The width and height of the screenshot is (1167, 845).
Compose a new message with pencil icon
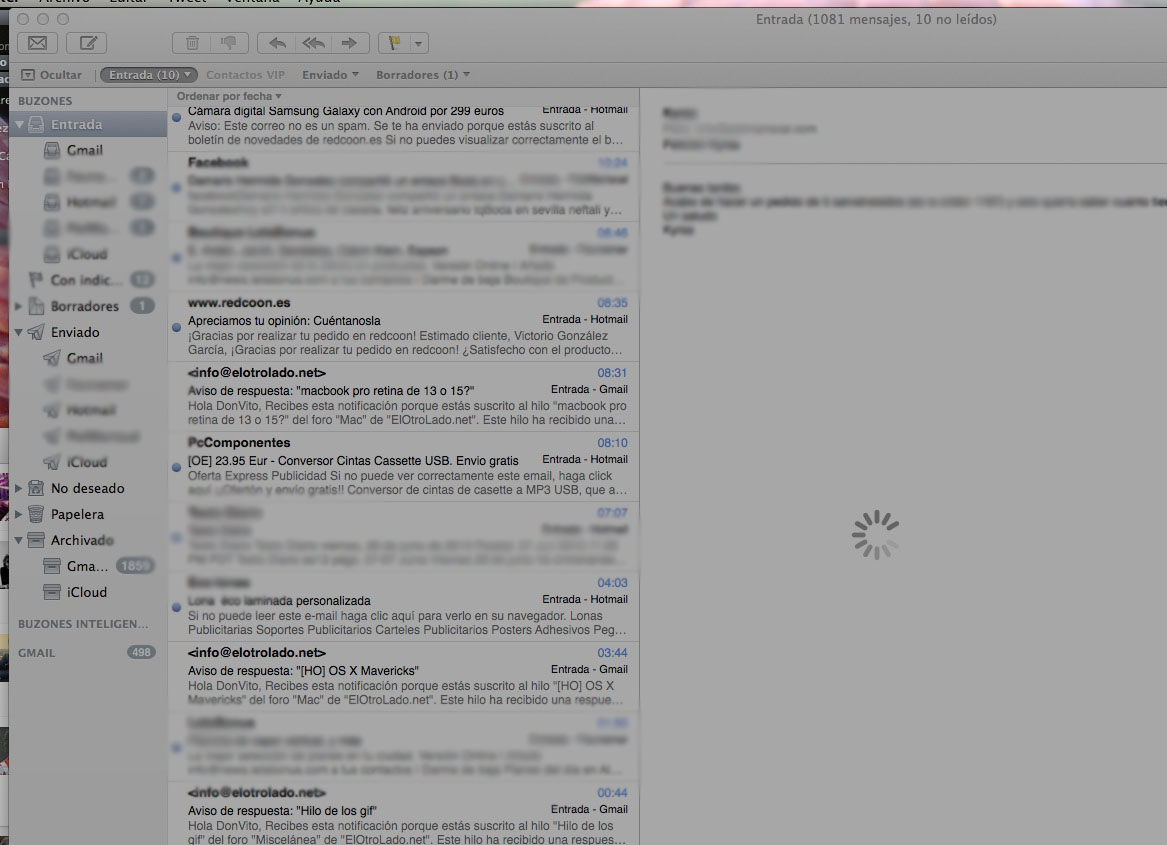pos(87,43)
